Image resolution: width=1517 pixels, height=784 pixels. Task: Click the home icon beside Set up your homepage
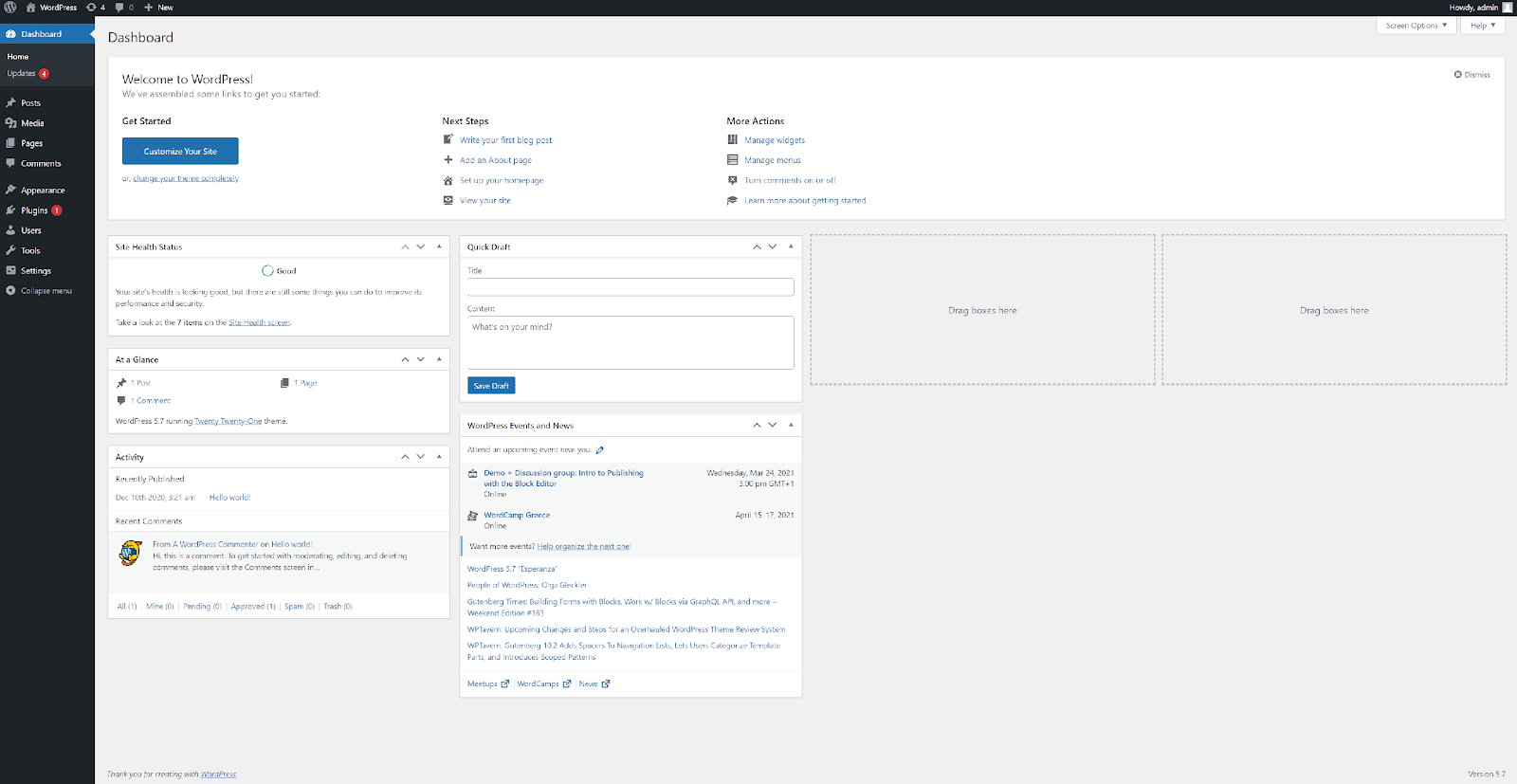coord(448,180)
